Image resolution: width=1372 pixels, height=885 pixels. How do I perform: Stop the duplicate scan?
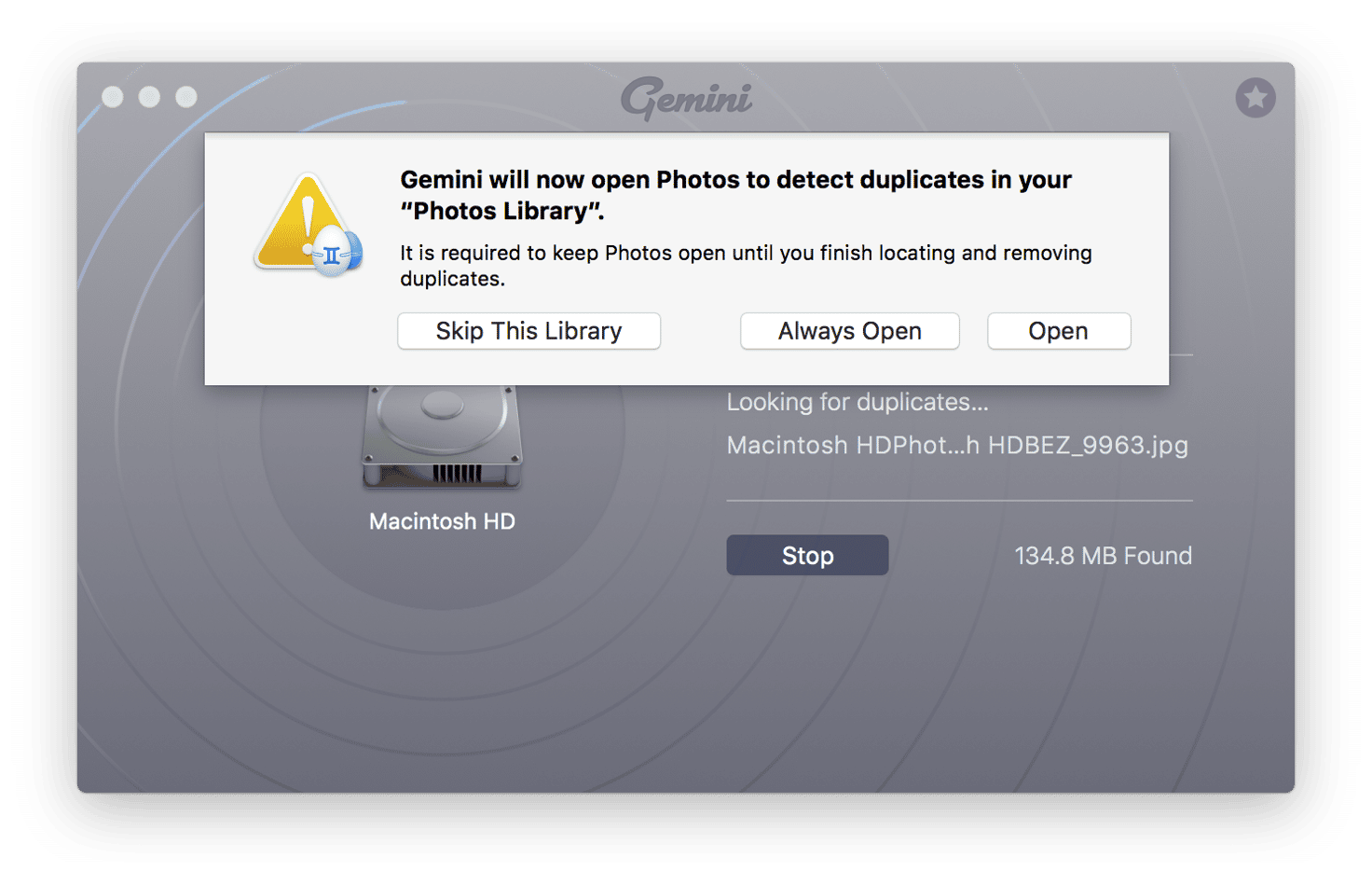pyautogui.click(x=807, y=555)
